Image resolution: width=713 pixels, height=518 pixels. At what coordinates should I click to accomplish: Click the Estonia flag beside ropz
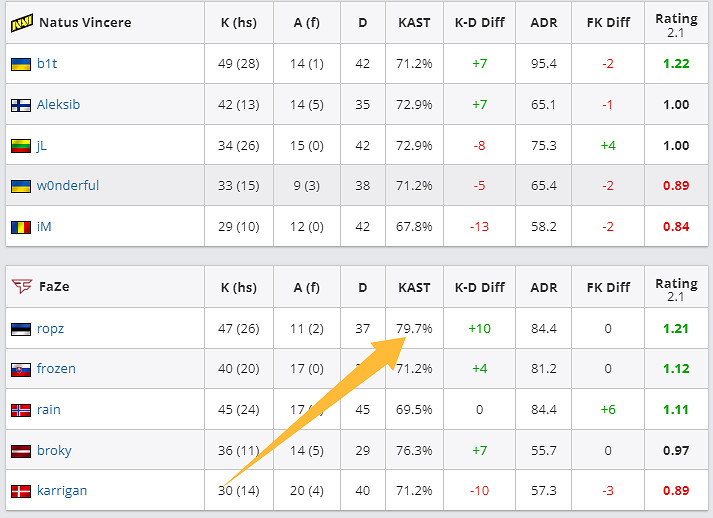[20, 329]
